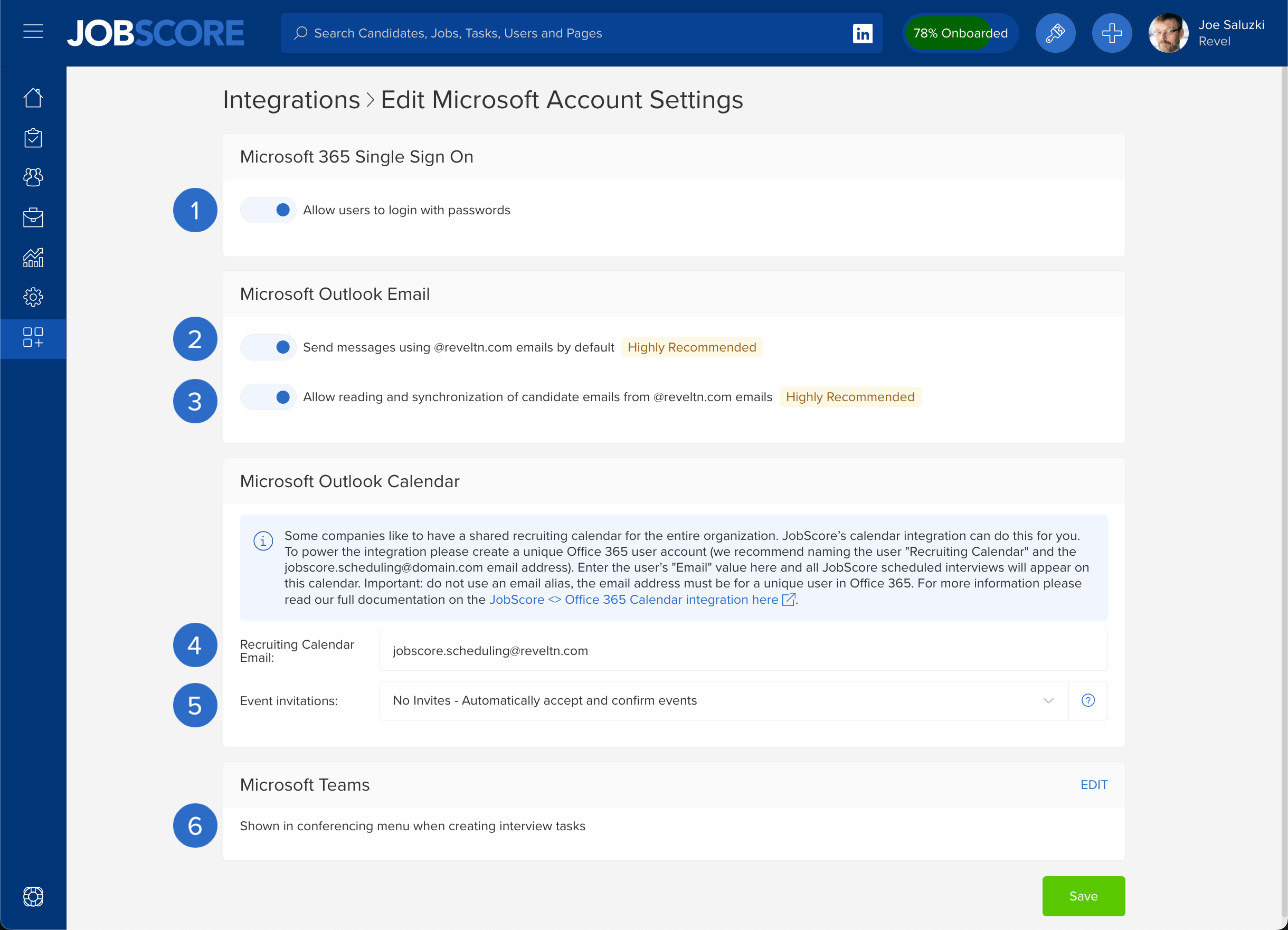Viewport: 1288px width, 930px height.
Task: Open the Reports chart icon in sidebar
Action: (x=33, y=257)
